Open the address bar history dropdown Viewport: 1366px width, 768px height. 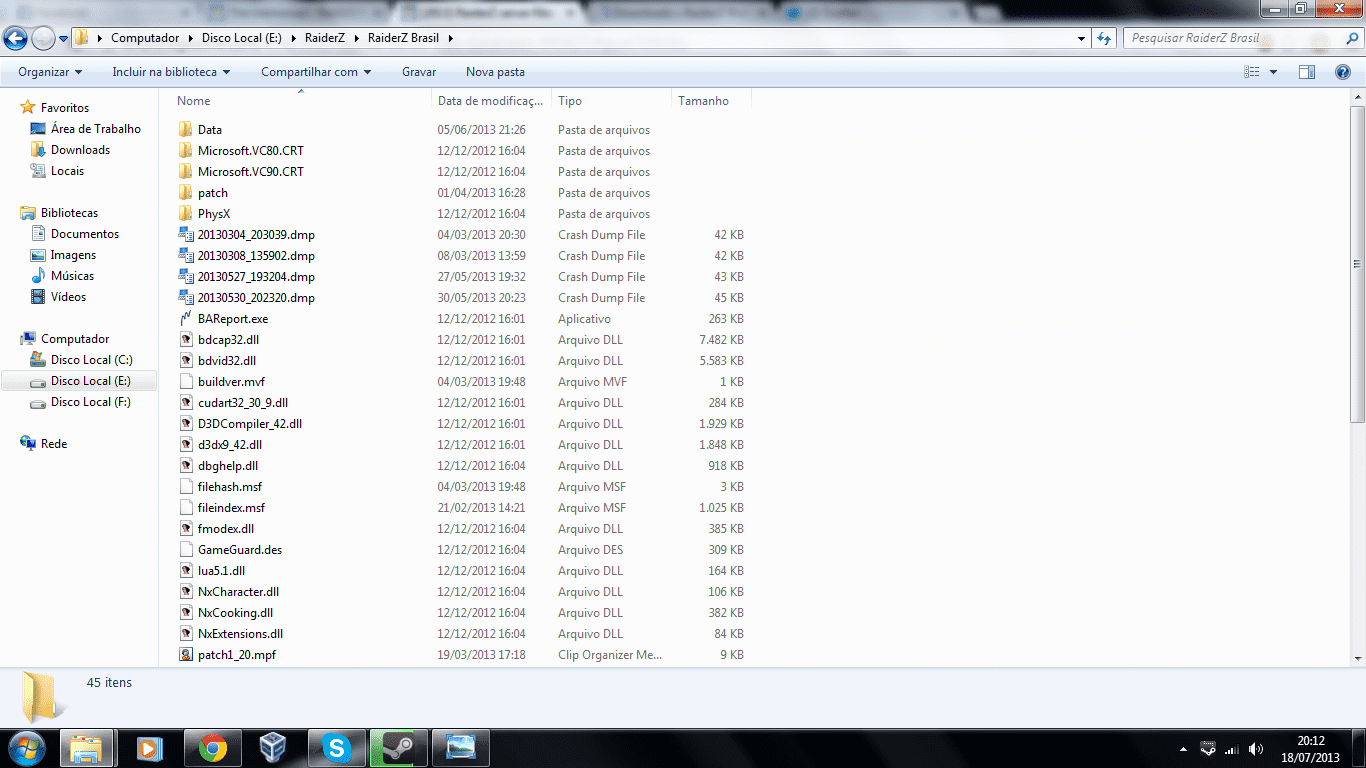1082,38
